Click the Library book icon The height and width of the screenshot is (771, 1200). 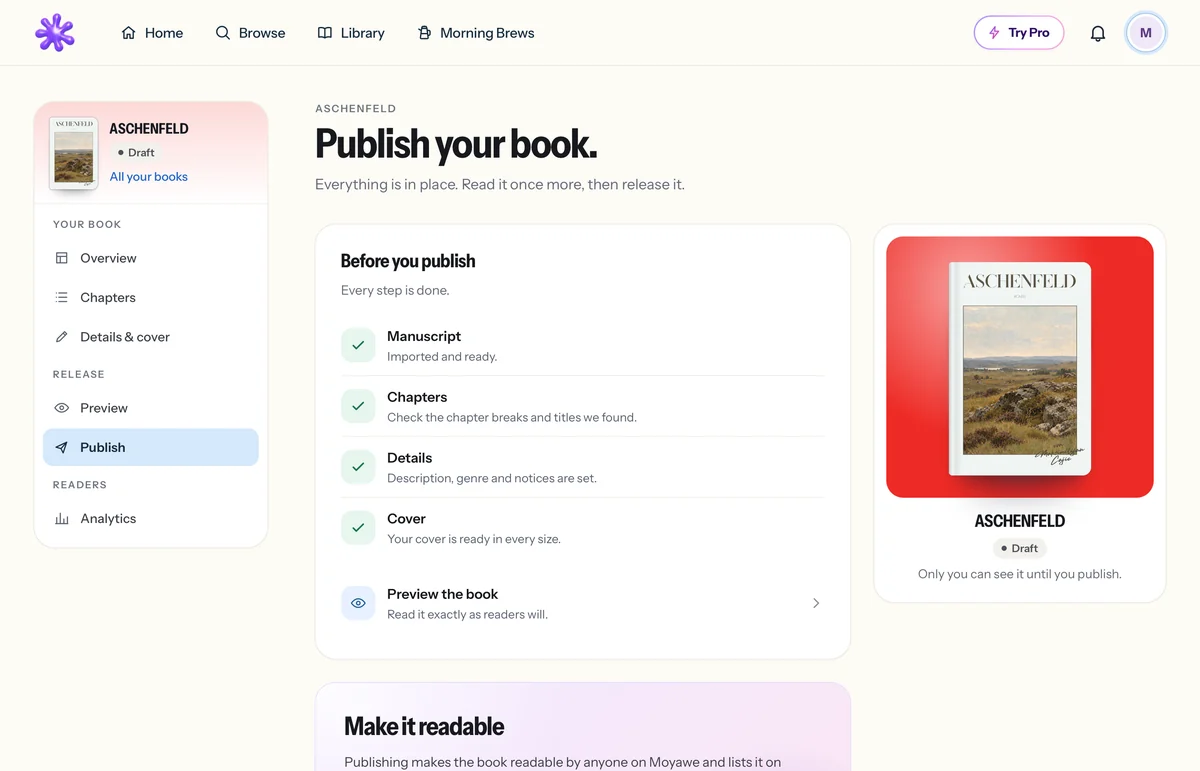coord(325,33)
